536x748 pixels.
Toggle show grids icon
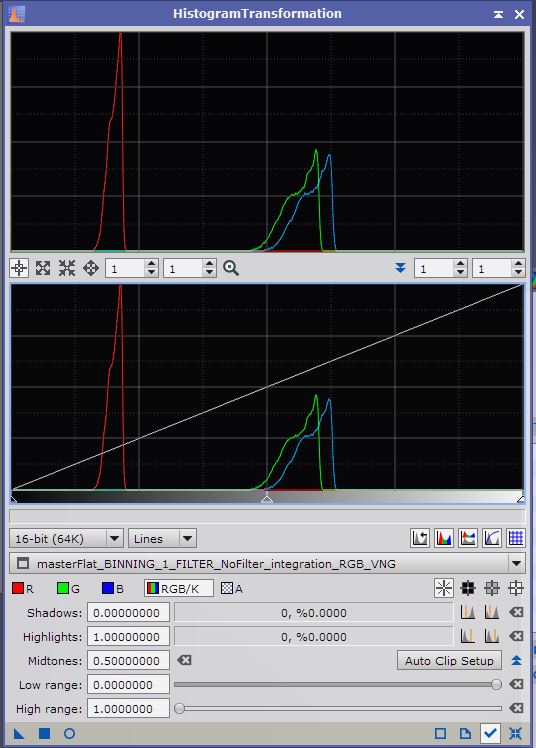click(x=516, y=539)
